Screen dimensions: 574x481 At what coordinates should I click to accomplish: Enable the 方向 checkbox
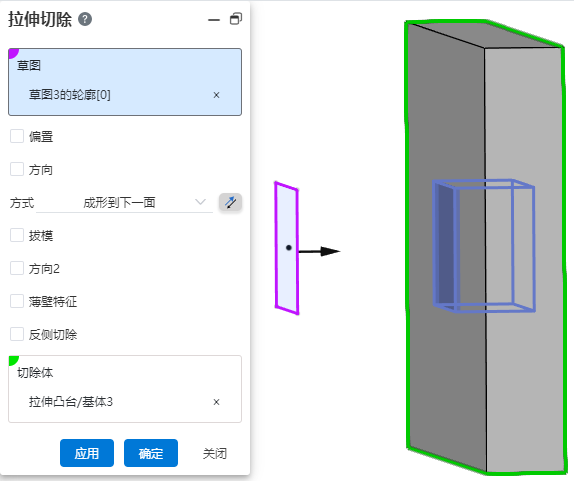17,169
